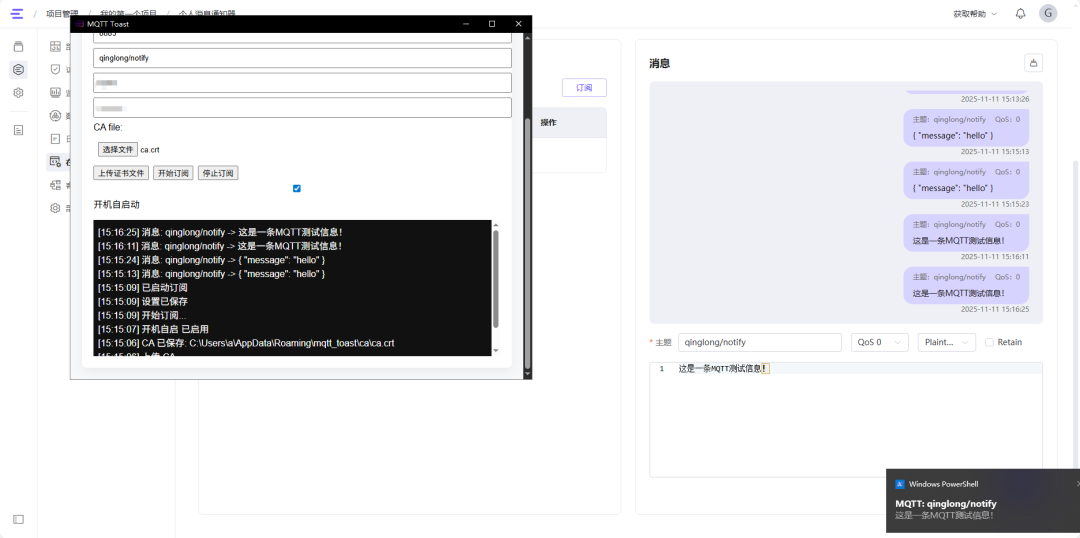Open the gear icon in side menu

[55, 208]
